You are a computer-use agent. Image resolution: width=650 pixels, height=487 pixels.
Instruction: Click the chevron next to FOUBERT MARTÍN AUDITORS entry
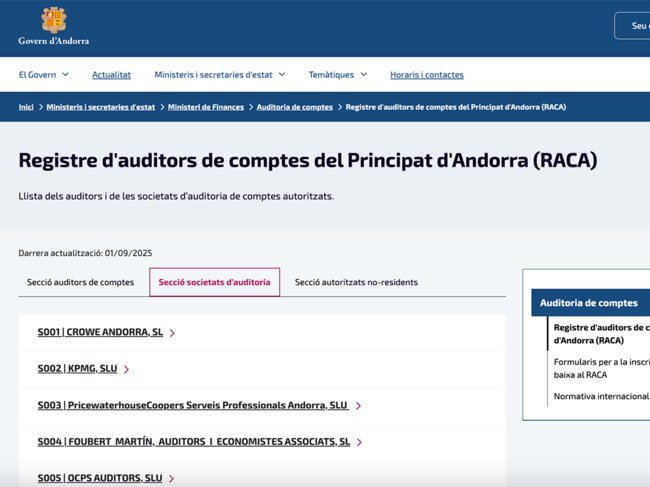click(359, 442)
